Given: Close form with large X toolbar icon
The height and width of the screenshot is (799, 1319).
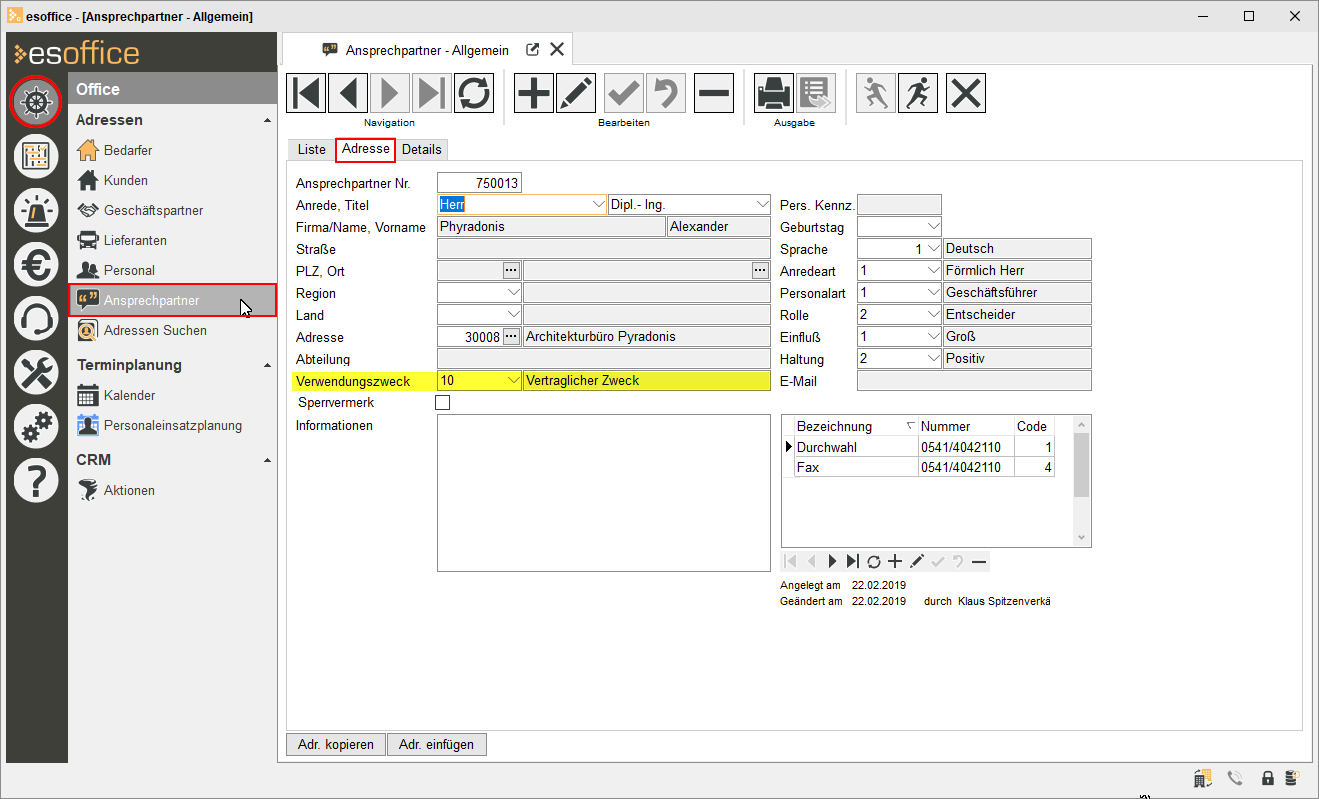Looking at the screenshot, I should click(966, 93).
